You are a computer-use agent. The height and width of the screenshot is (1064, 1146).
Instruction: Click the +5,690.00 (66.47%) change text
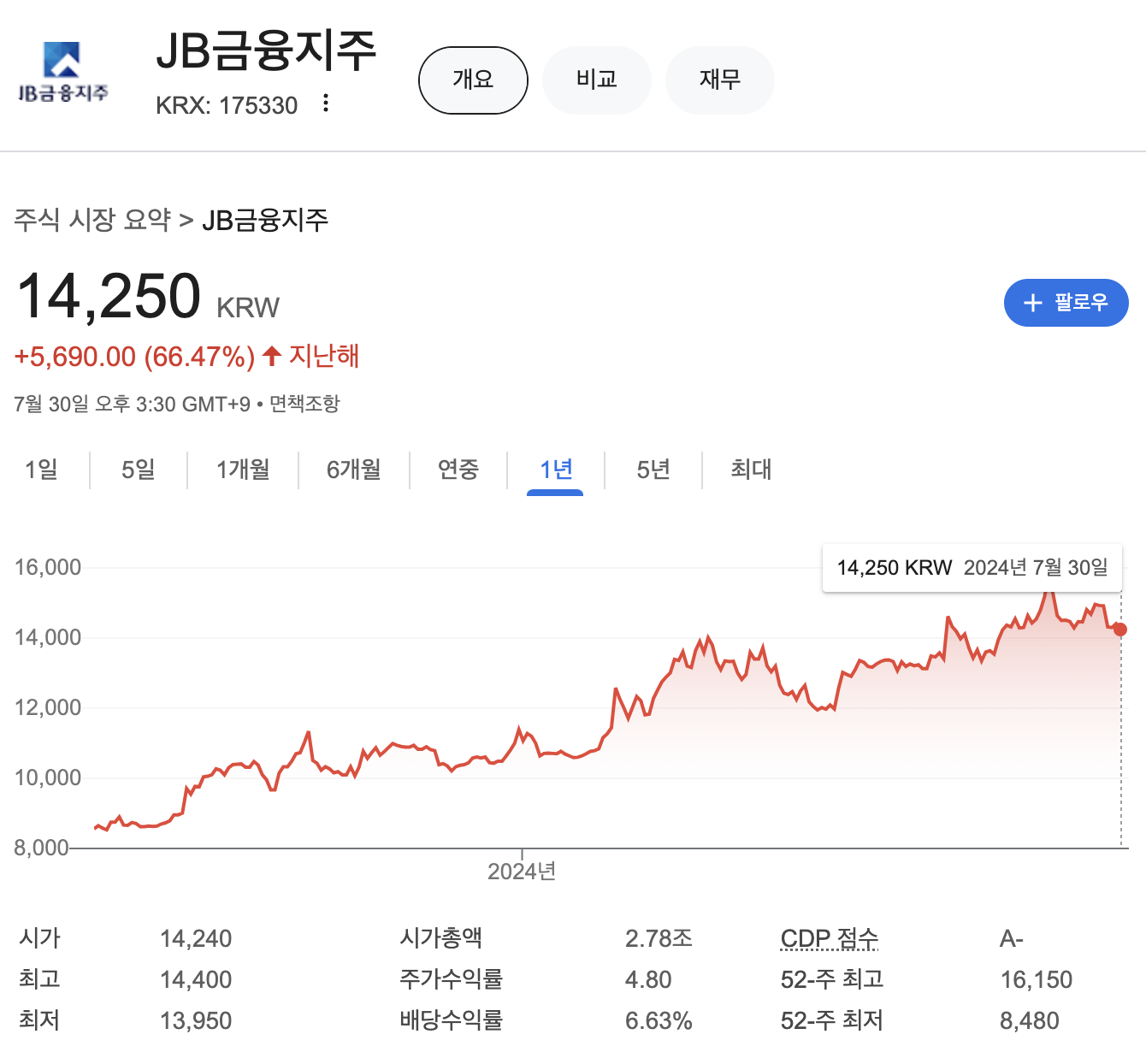pos(134,357)
